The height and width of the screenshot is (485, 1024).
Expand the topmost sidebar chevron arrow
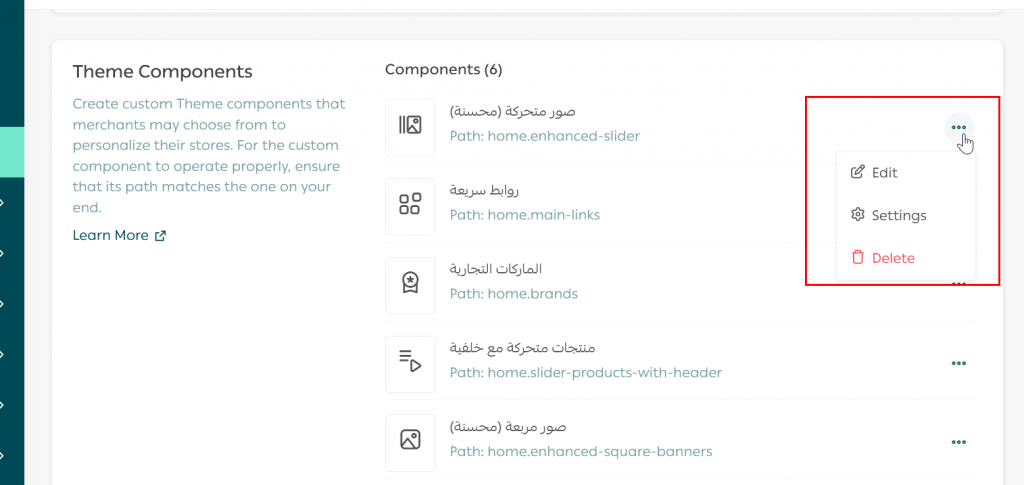click(4, 203)
